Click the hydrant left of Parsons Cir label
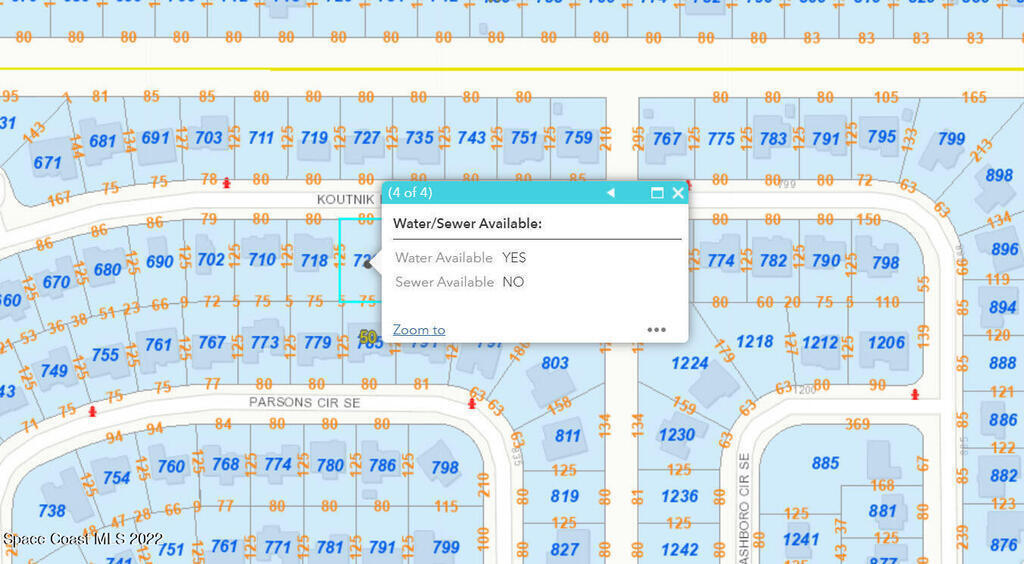1024x564 pixels. [x=93, y=410]
